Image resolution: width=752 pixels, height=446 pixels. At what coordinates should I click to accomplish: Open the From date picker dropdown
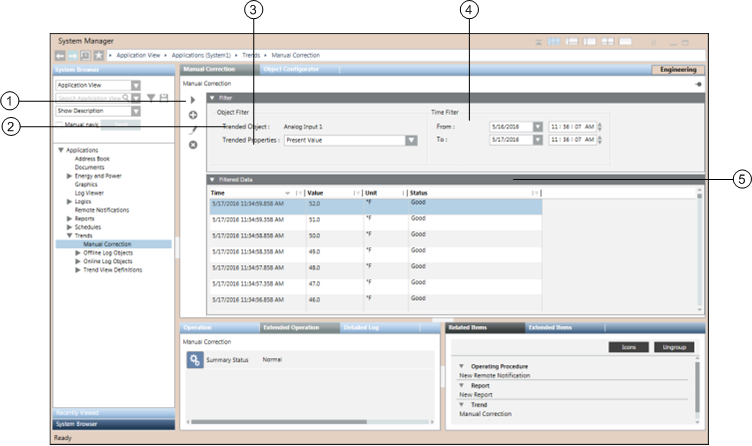pyautogui.click(x=537, y=127)
